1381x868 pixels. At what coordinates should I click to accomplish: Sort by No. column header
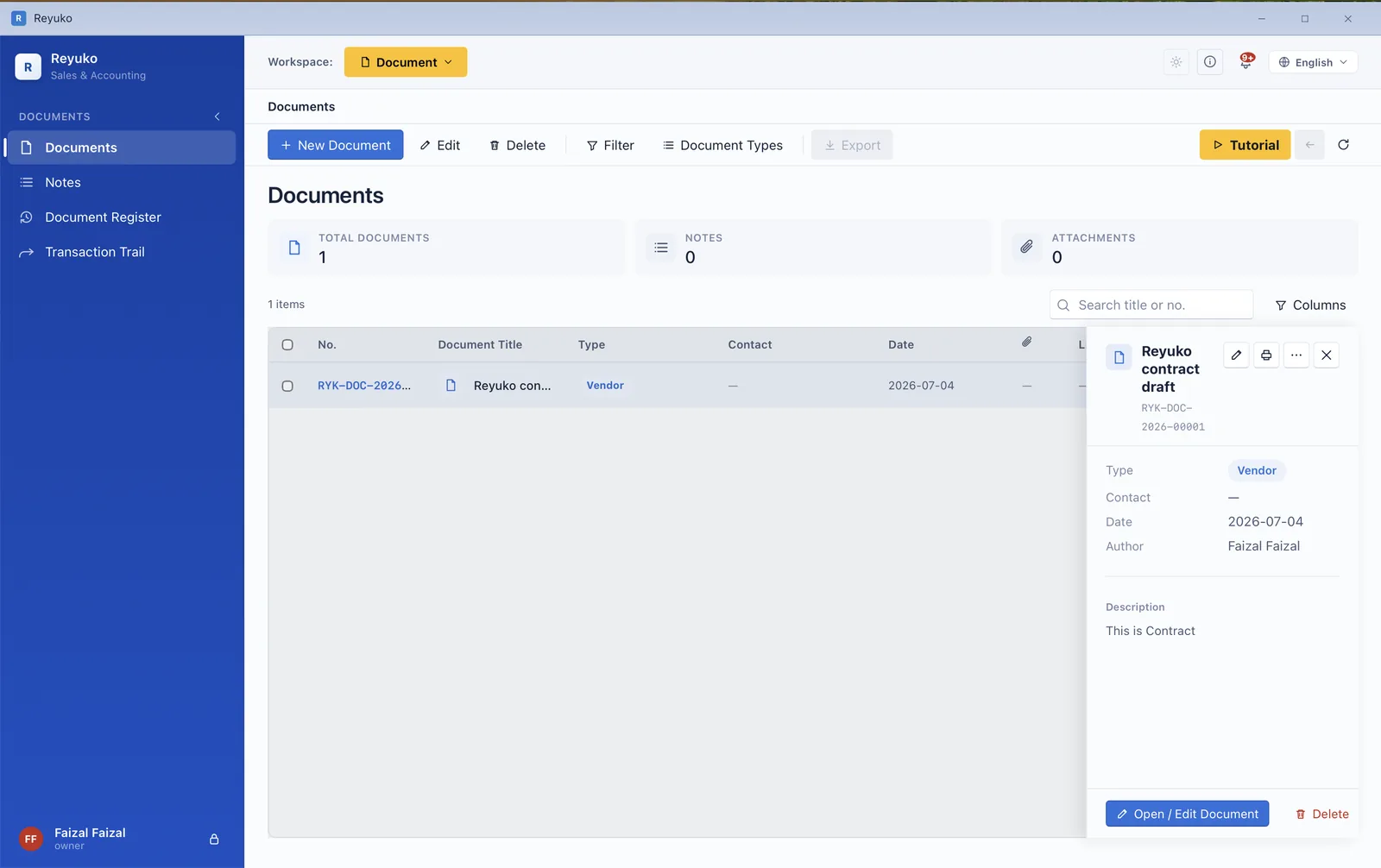327,344
